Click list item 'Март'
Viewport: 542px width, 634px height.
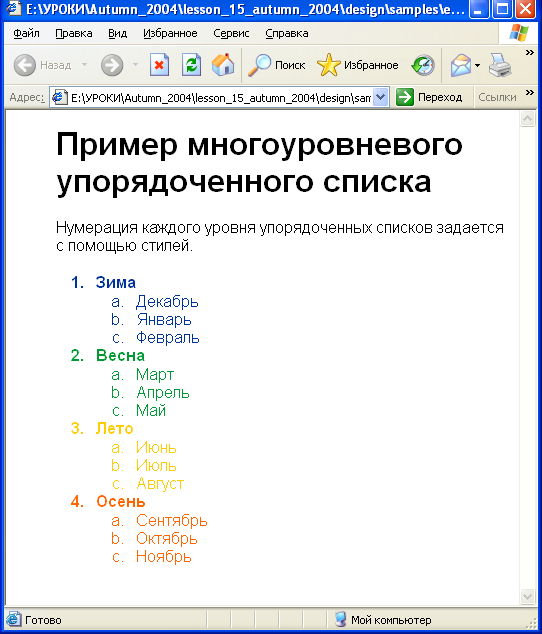tap(155, 374)
